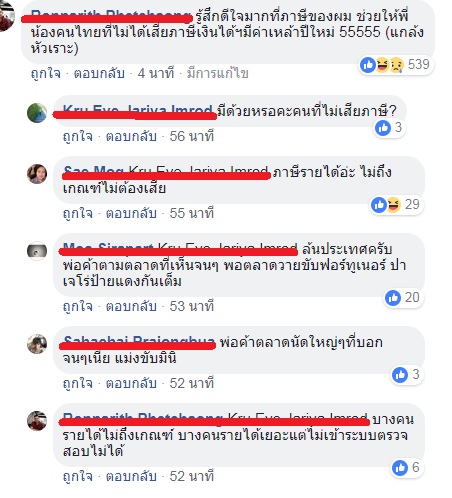Click ตอบกลับ under the last comment

(x=131, y=476)
